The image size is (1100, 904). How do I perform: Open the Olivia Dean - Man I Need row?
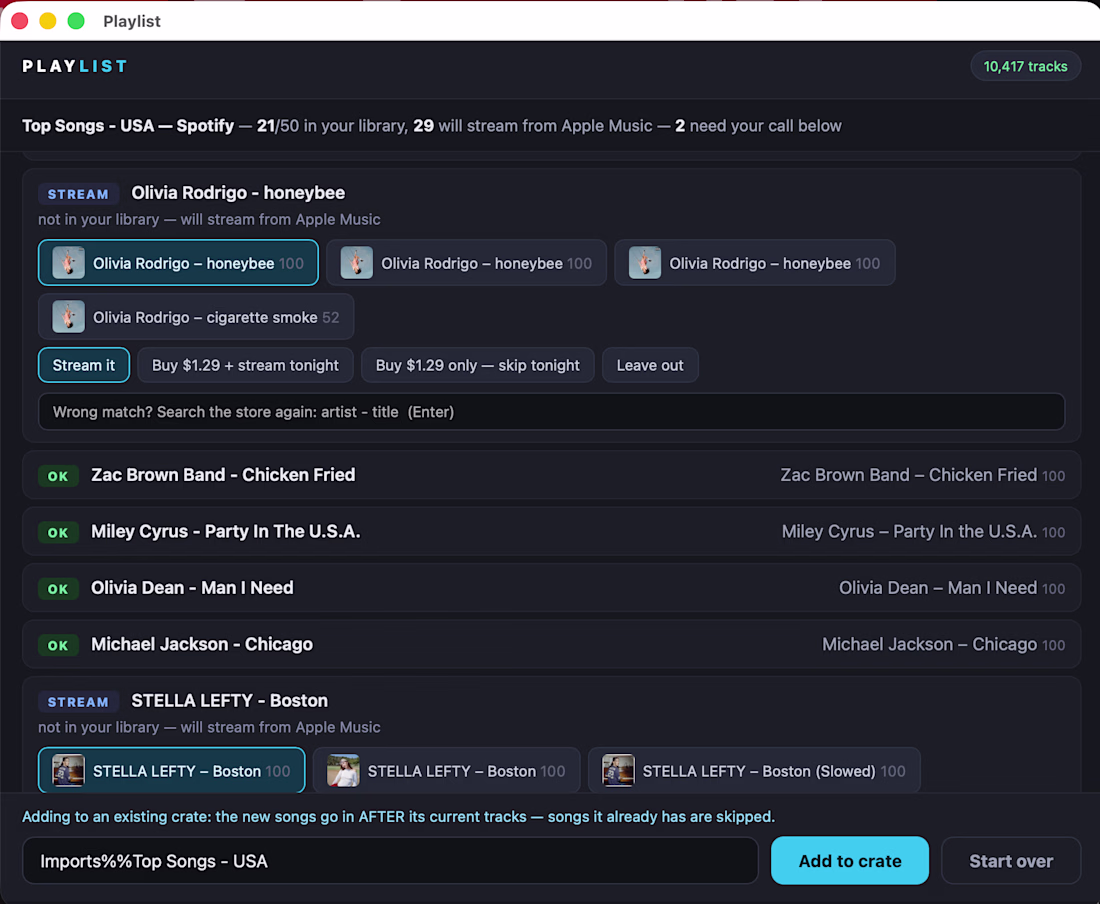tap(551, 588)
